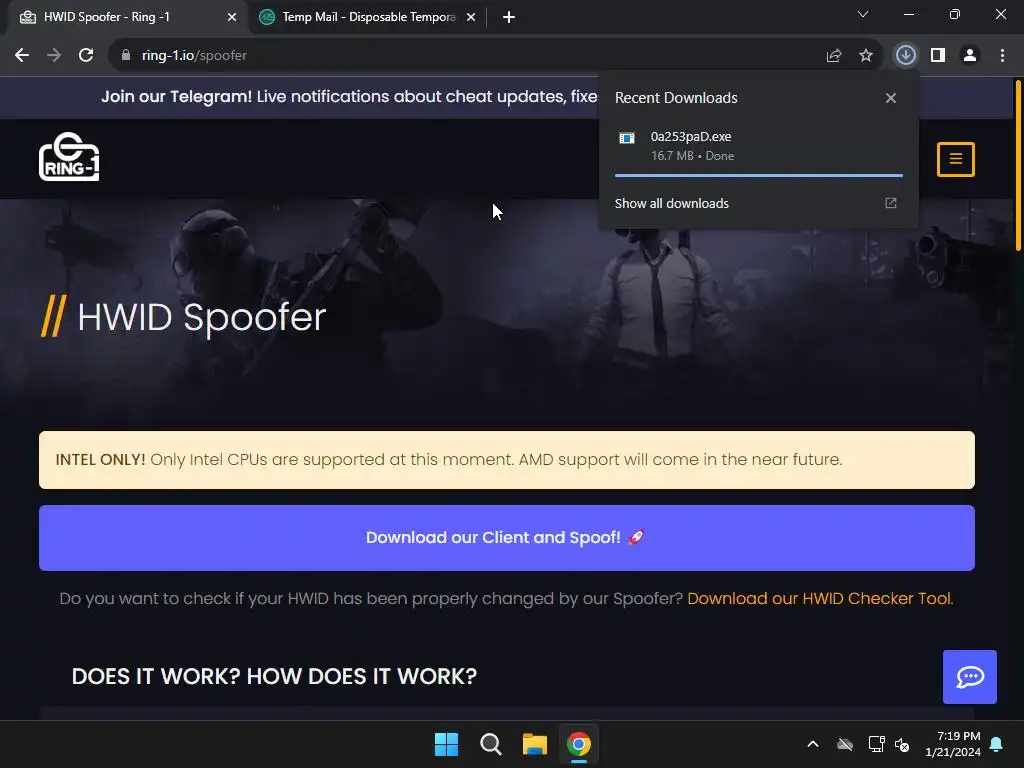The image size is (1024, 768).
Task: Click the forward navigation arrow
Action: tap(54, 56)
